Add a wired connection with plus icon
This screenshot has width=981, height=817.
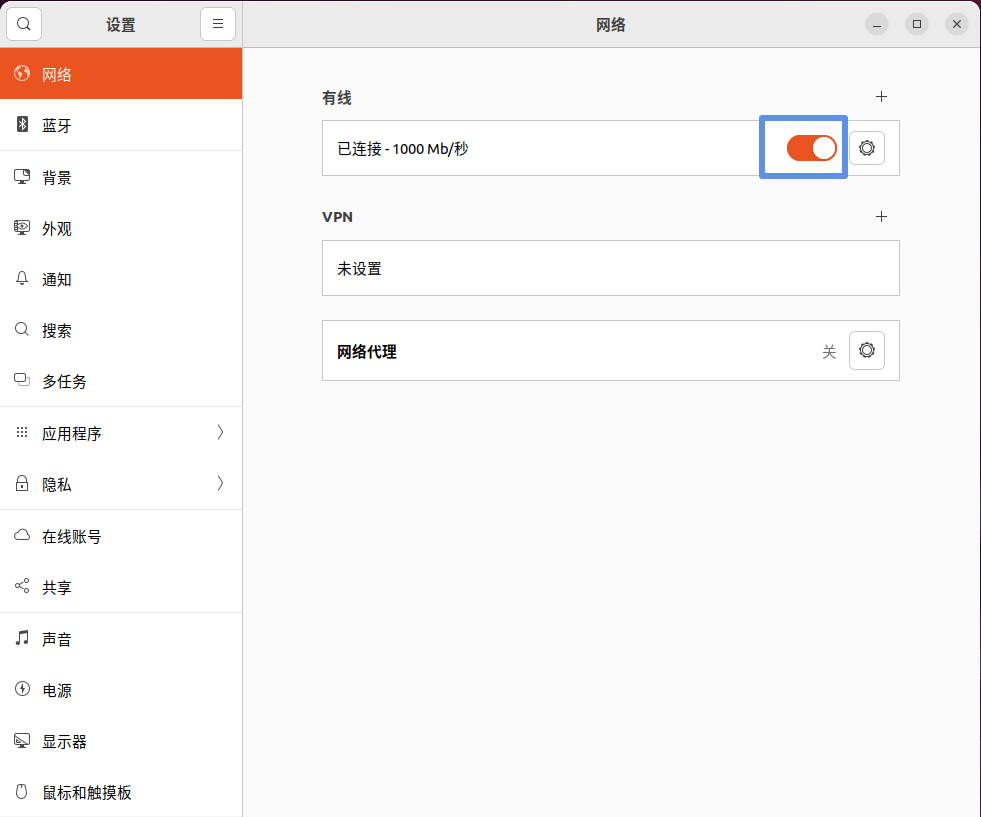tap(881, 97)
